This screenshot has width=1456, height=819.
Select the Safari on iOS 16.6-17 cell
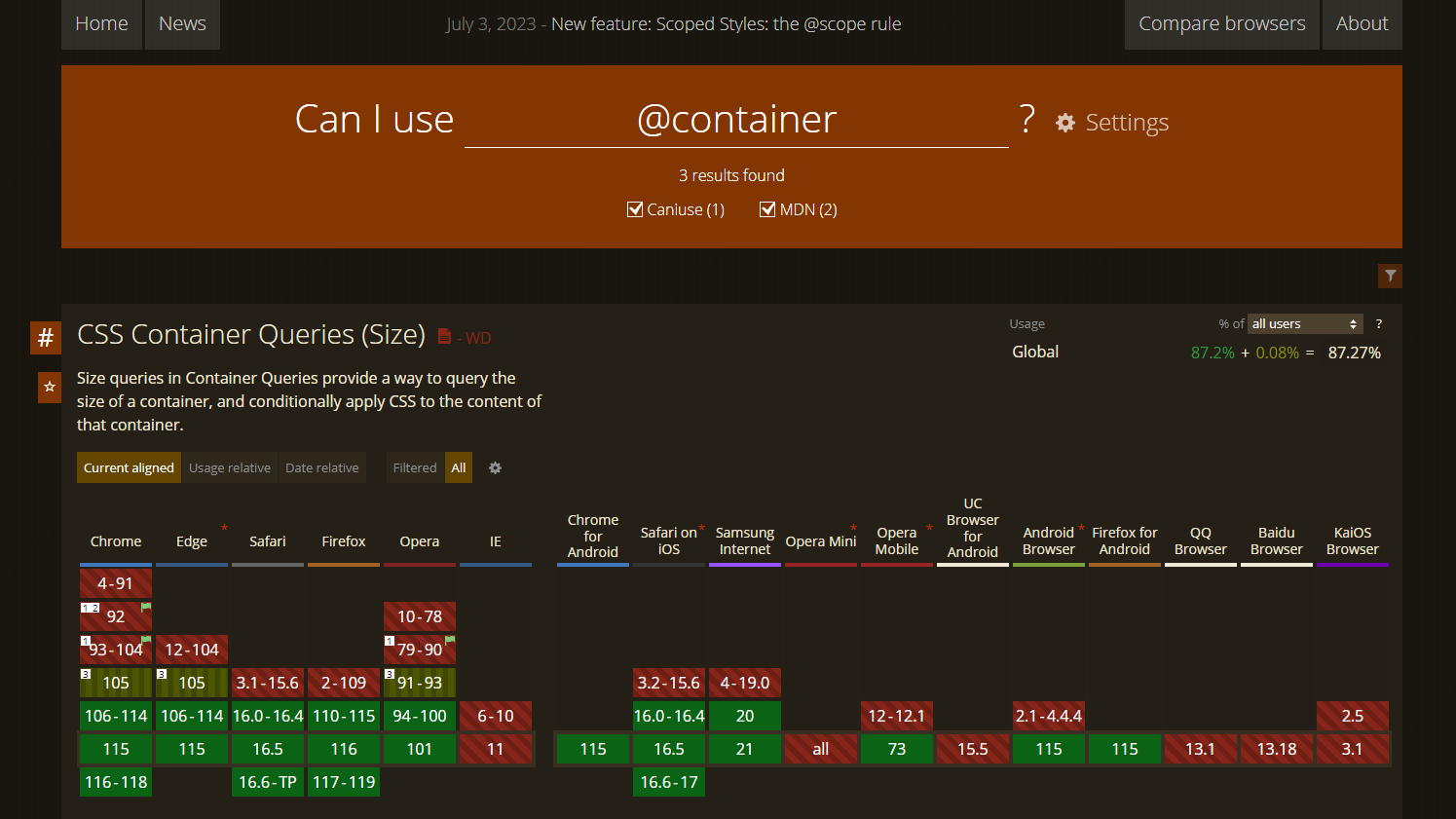[669, 782]
